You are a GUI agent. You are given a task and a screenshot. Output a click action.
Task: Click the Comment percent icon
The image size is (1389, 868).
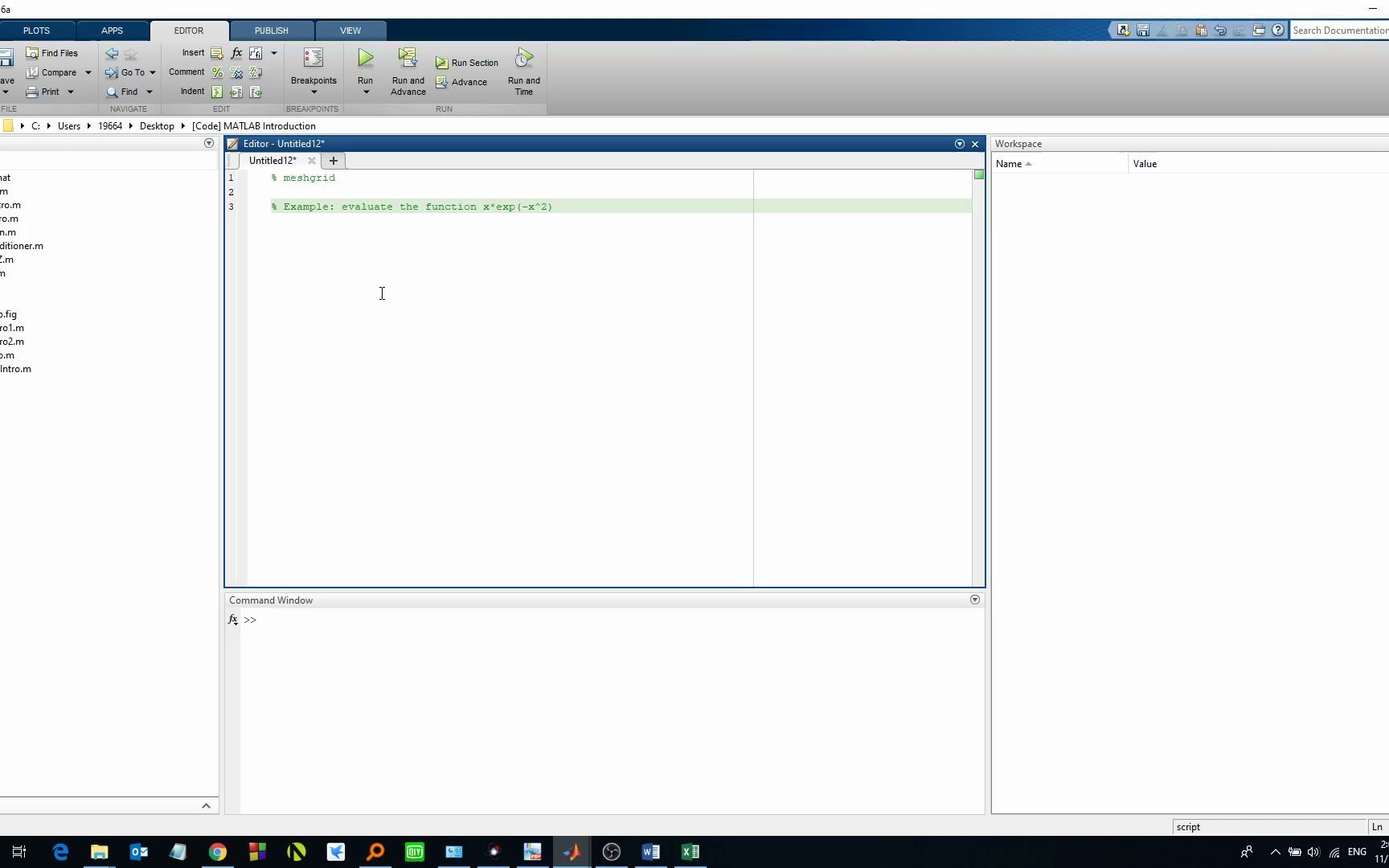point(217,72)
